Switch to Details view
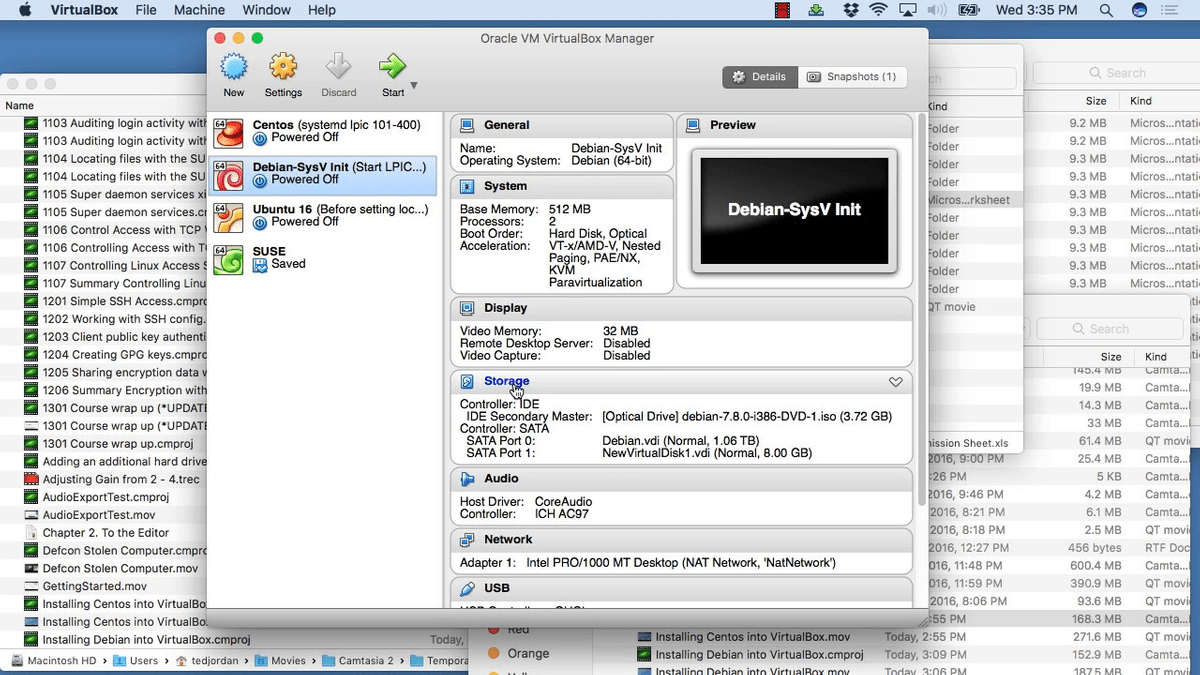The width and height of the screenshot is (1200, 675). (x=760, y=77)
